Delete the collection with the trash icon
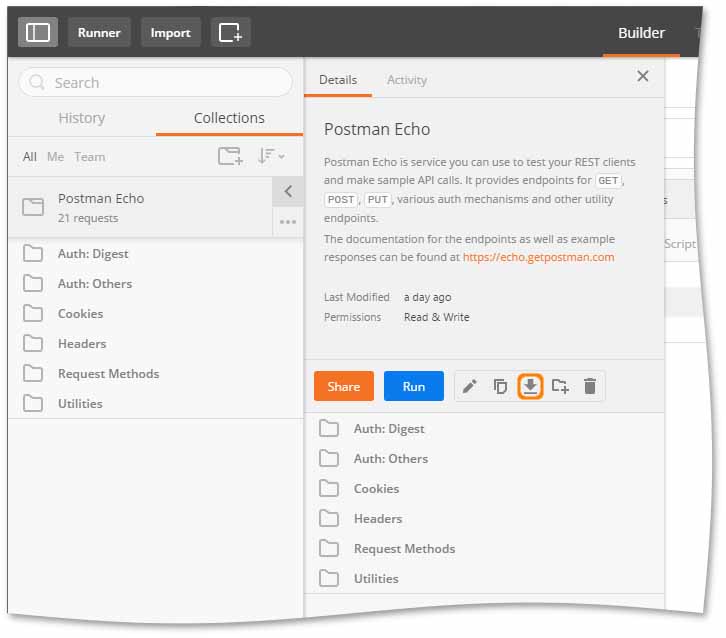The width and height of the screenshot is (726, 638). (590, 386)
